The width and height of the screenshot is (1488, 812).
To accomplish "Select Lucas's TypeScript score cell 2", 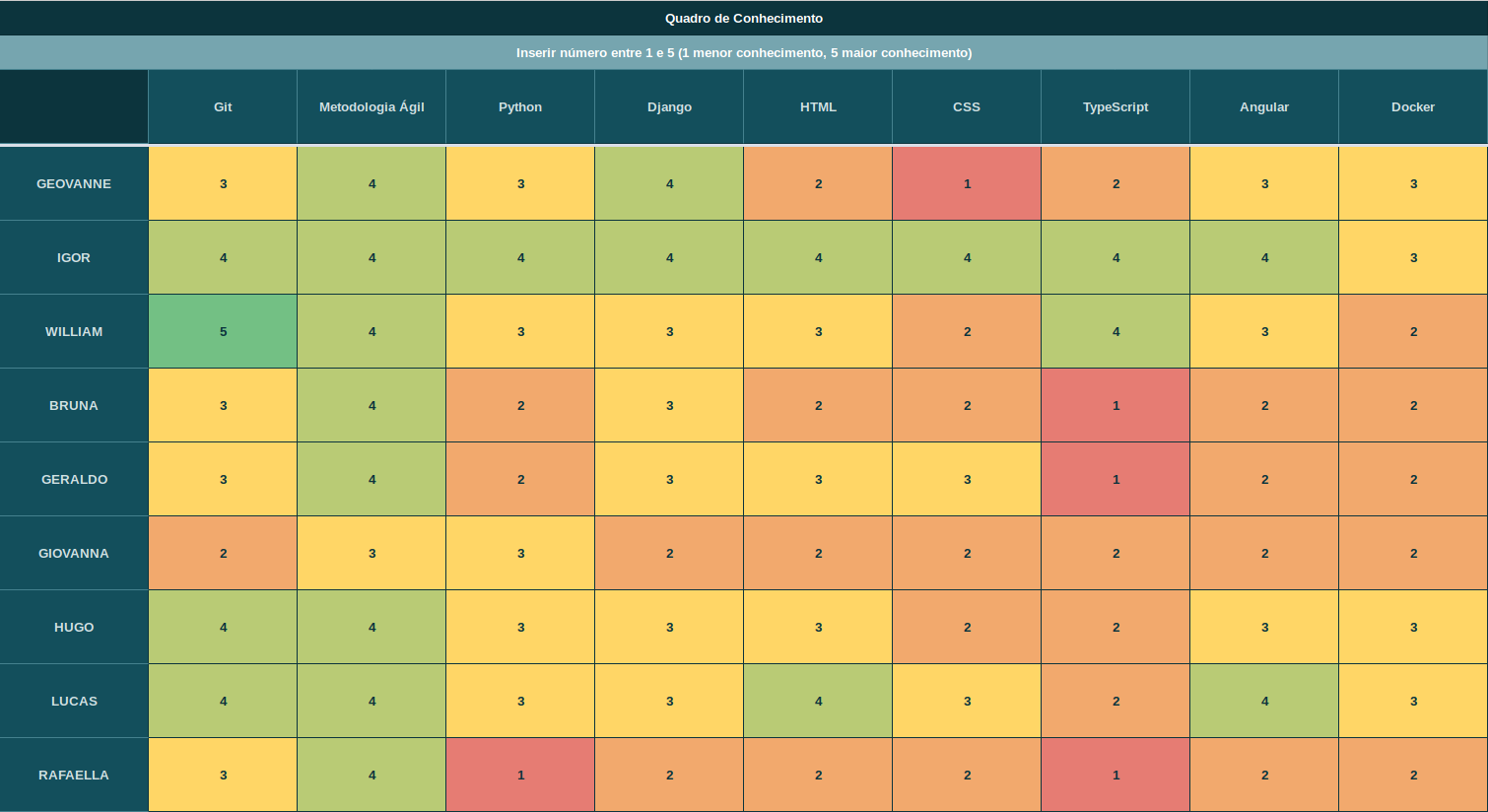I will (x=1116, y=701).
